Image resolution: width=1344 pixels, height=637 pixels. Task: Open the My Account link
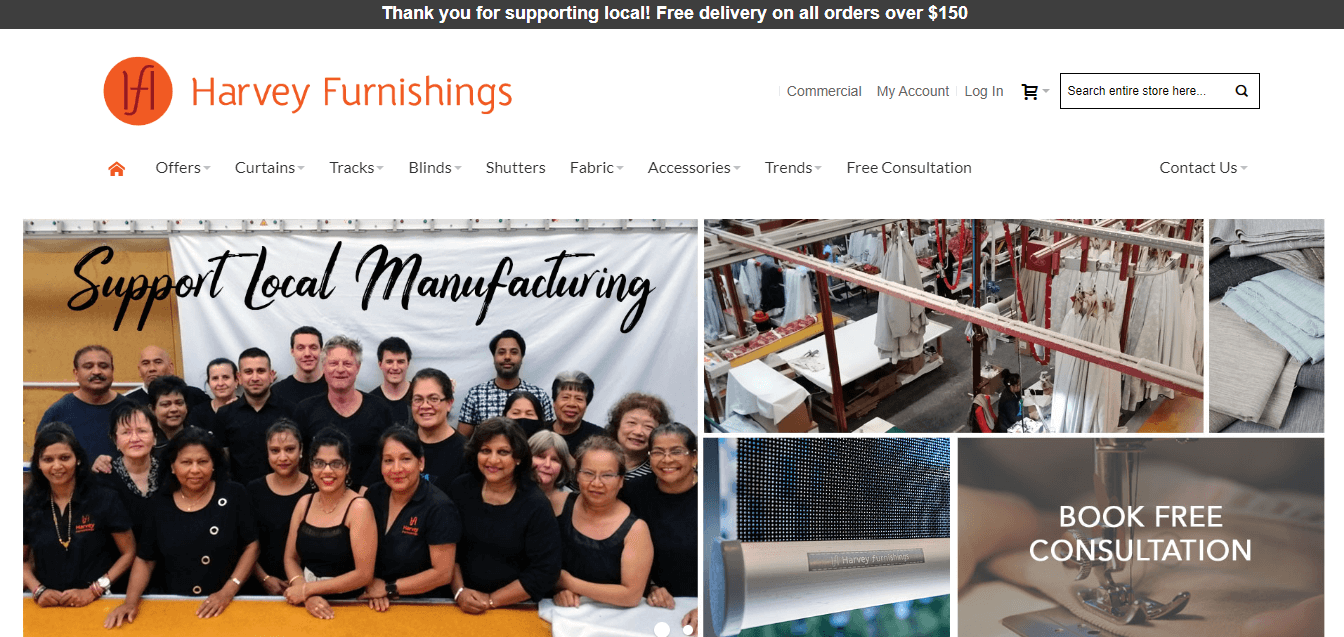913,91
